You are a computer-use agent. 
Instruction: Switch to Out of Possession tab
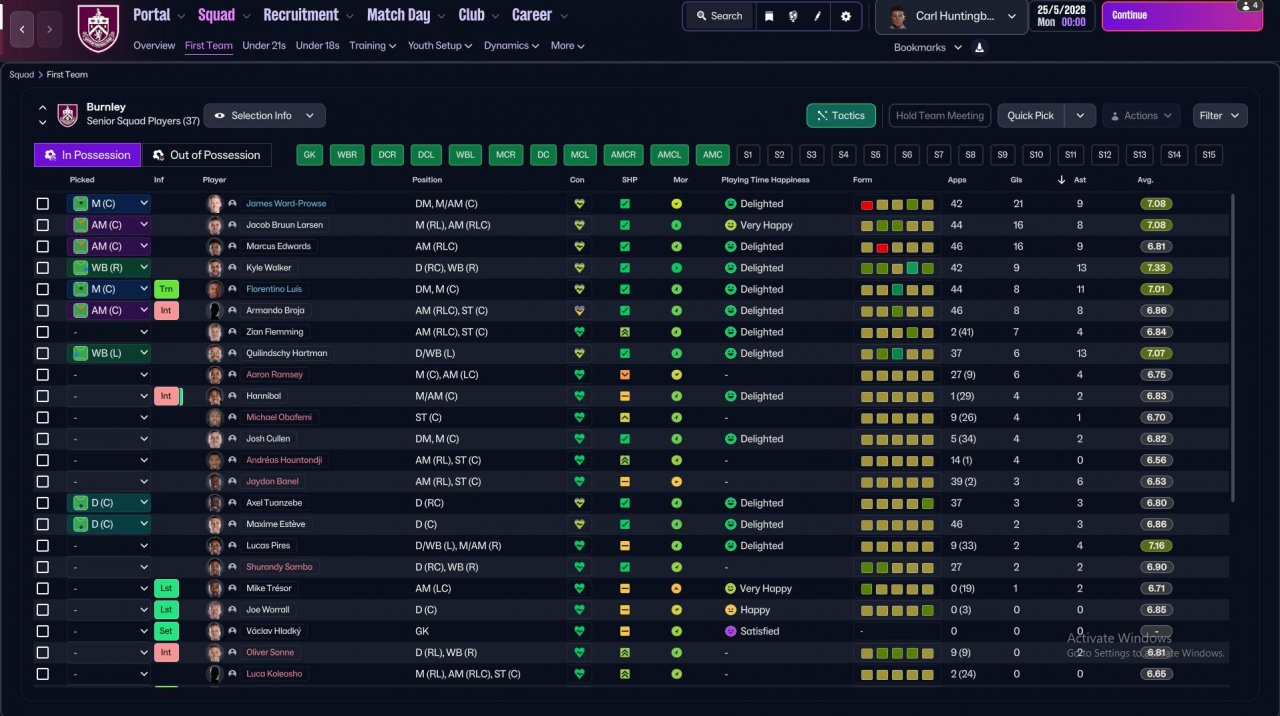(x=207, y=155)
